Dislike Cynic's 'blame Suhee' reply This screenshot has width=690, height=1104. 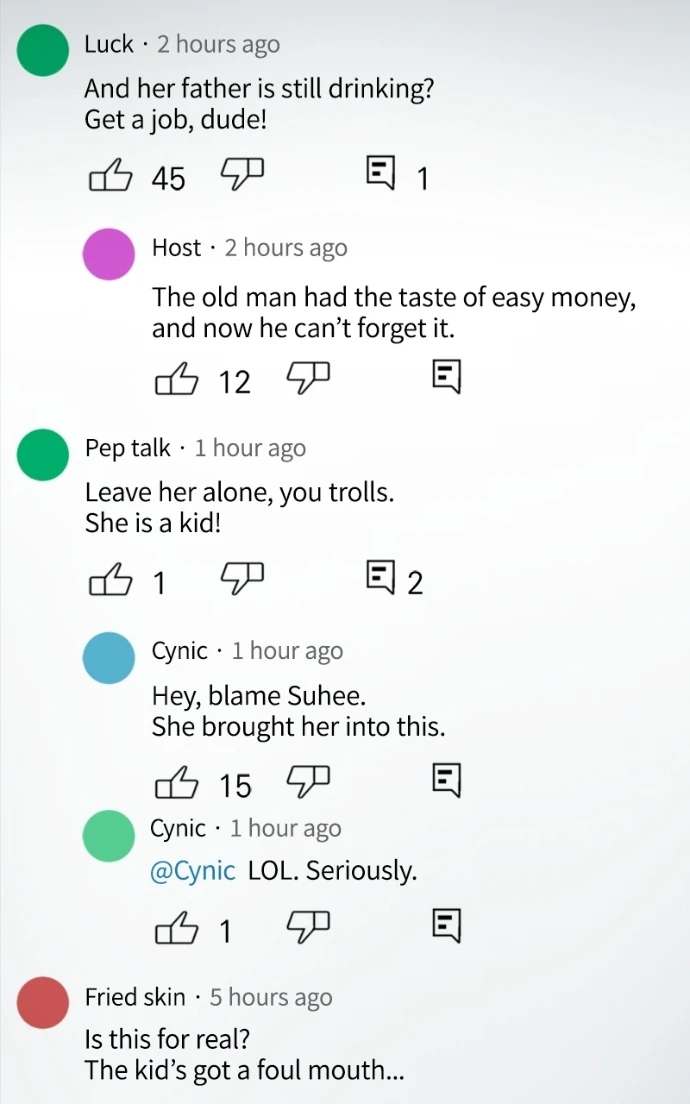[x=309, y=781]
